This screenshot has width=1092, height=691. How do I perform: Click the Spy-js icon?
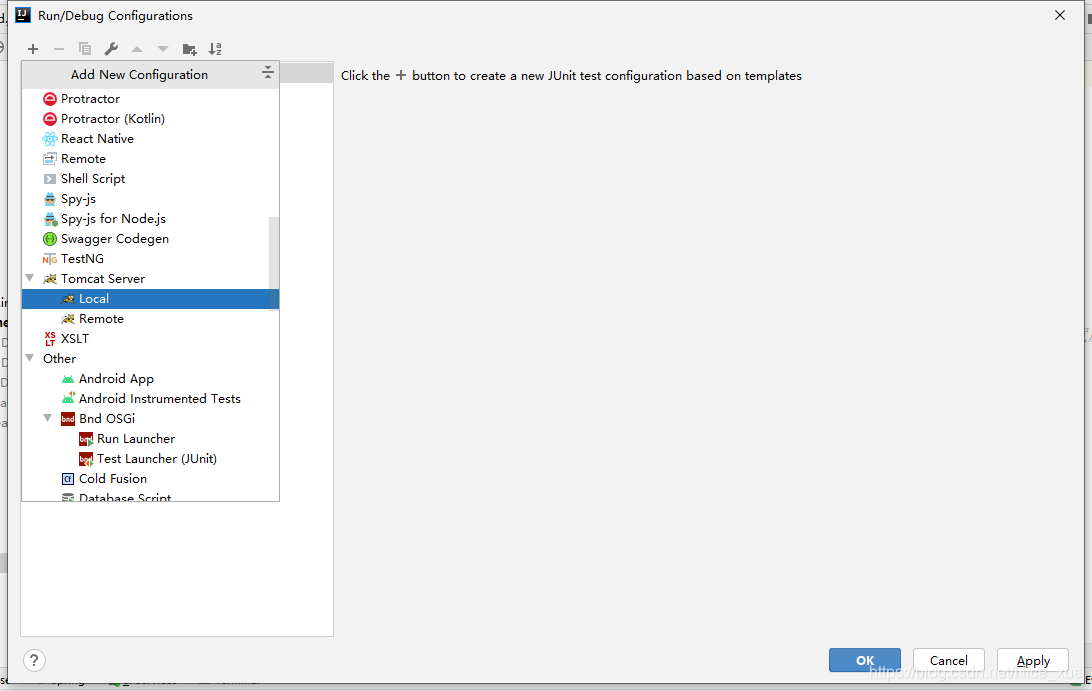[49, 199]
